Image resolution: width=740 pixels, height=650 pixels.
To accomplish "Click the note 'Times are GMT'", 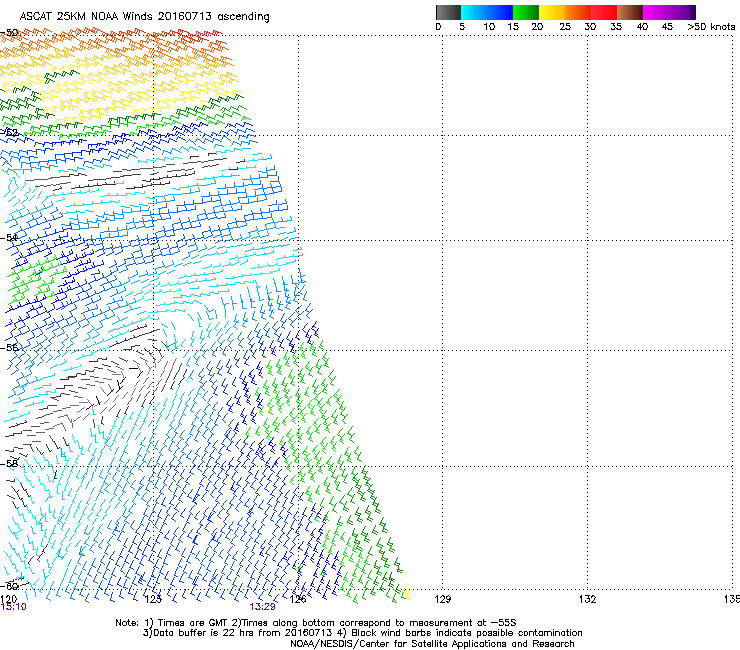I will [x=193, y=623].
